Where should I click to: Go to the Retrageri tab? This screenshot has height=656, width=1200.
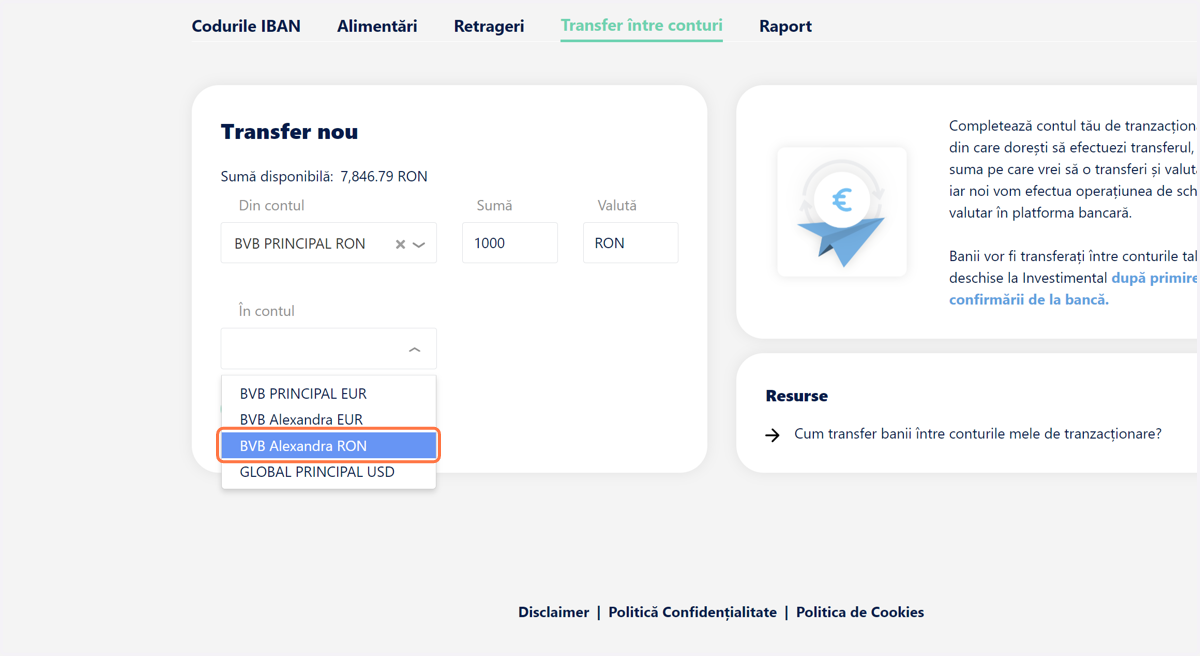coord(489,26)
